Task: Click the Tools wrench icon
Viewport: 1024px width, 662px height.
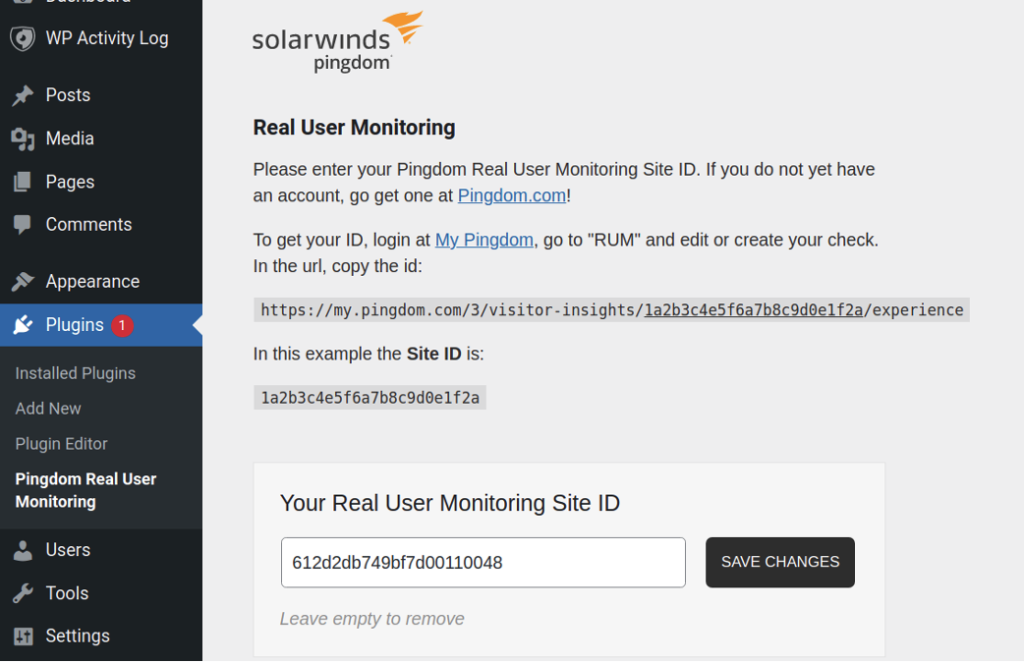Action: pos(23,593)
